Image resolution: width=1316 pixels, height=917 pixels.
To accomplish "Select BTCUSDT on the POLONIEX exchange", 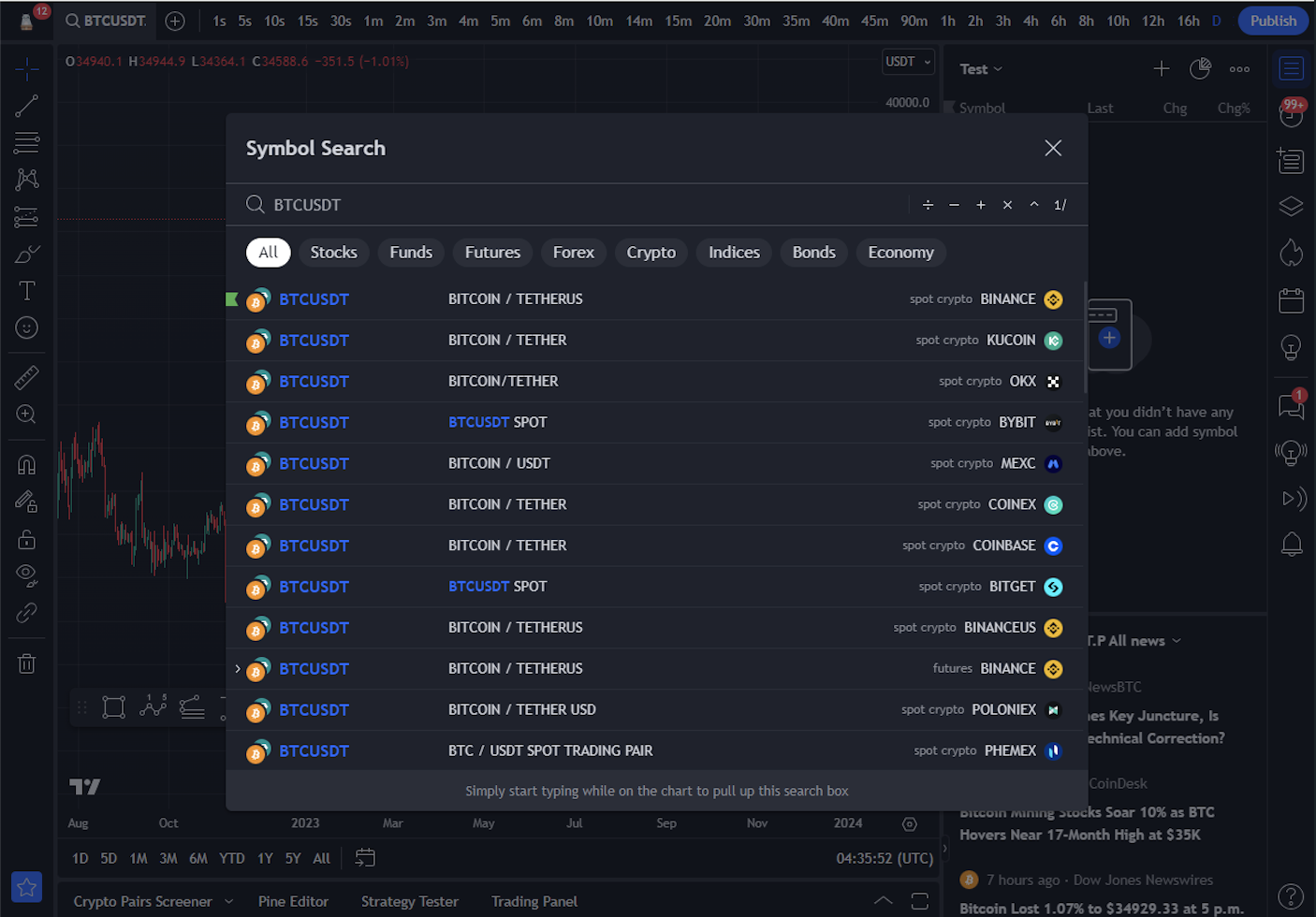I will click(x=655, y=710).
